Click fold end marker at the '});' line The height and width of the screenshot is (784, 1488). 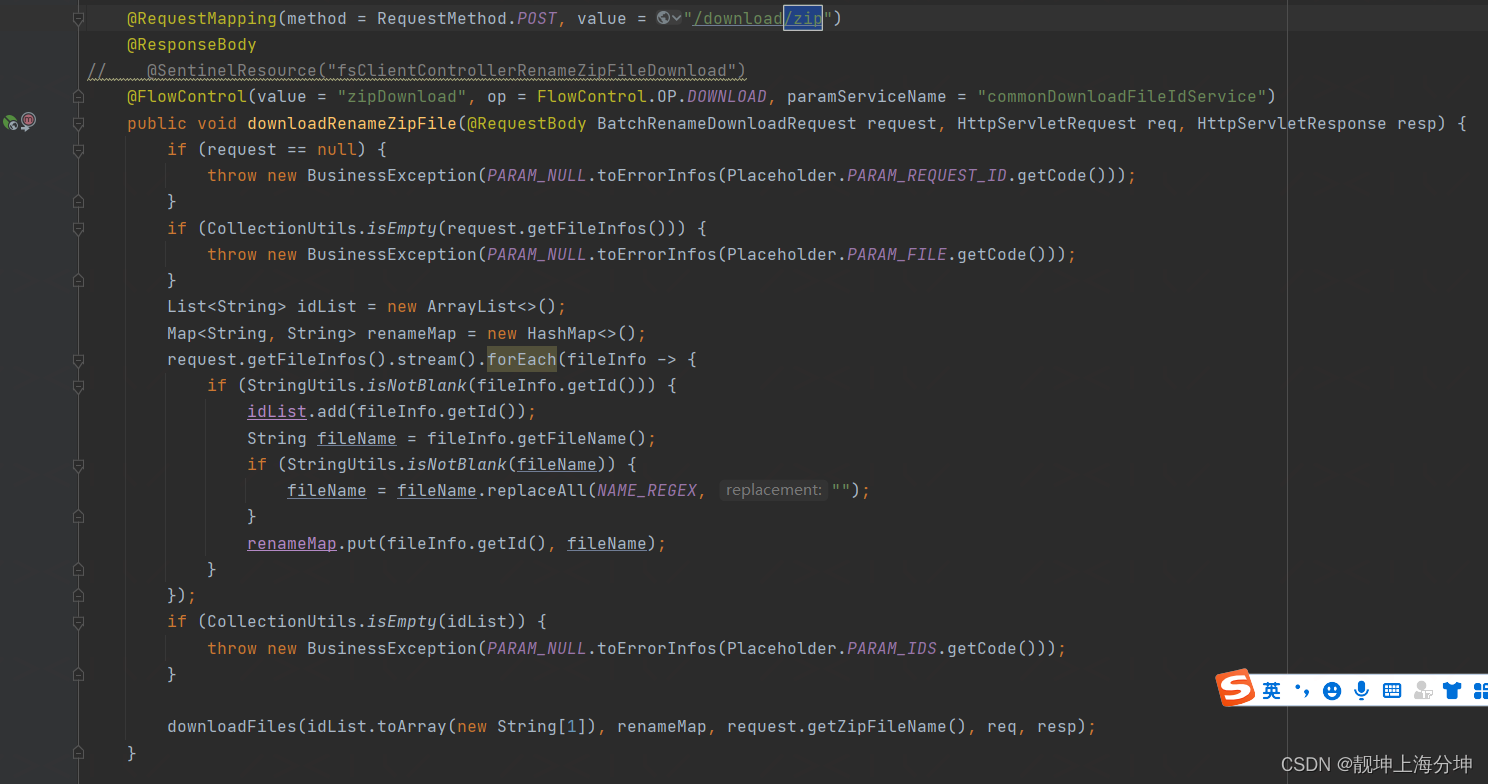tap(78, 595)
